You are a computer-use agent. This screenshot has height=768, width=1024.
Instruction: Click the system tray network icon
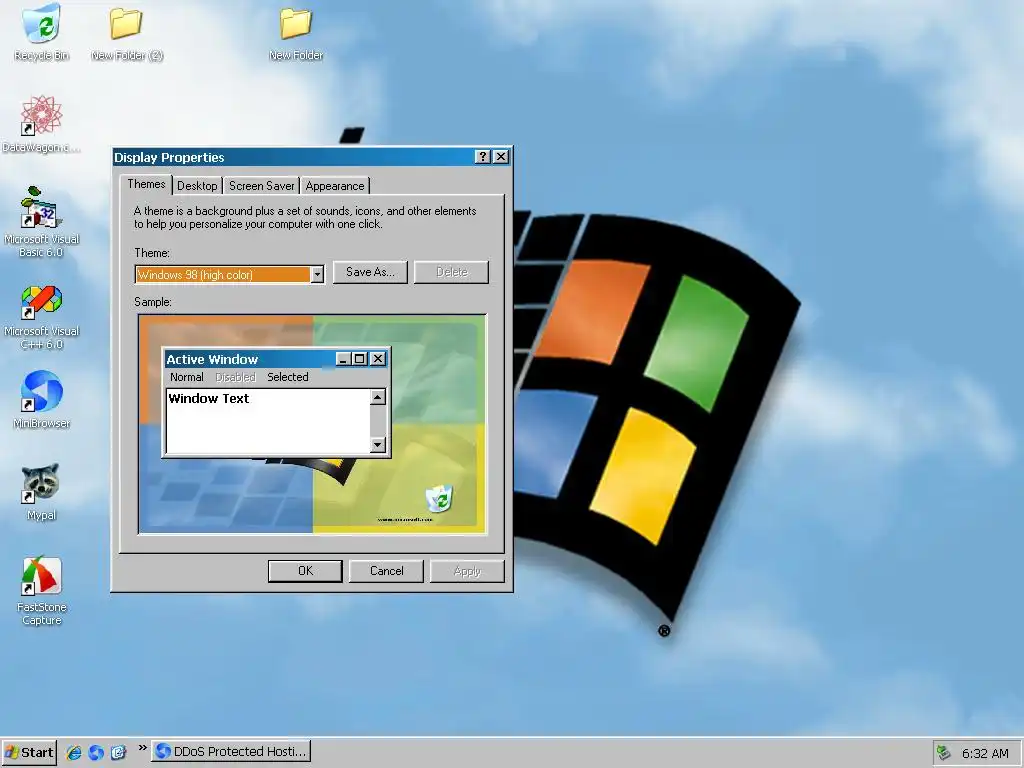(x=944, y=752)
